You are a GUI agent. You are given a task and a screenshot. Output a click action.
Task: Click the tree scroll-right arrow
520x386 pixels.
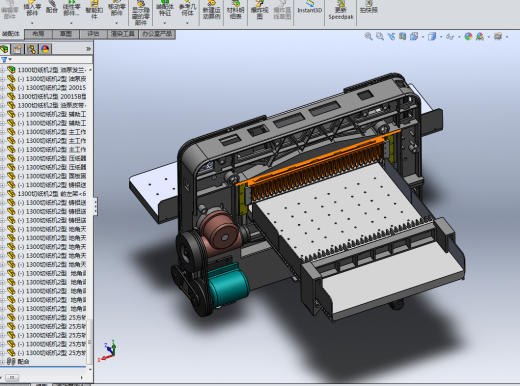point(82,378)
